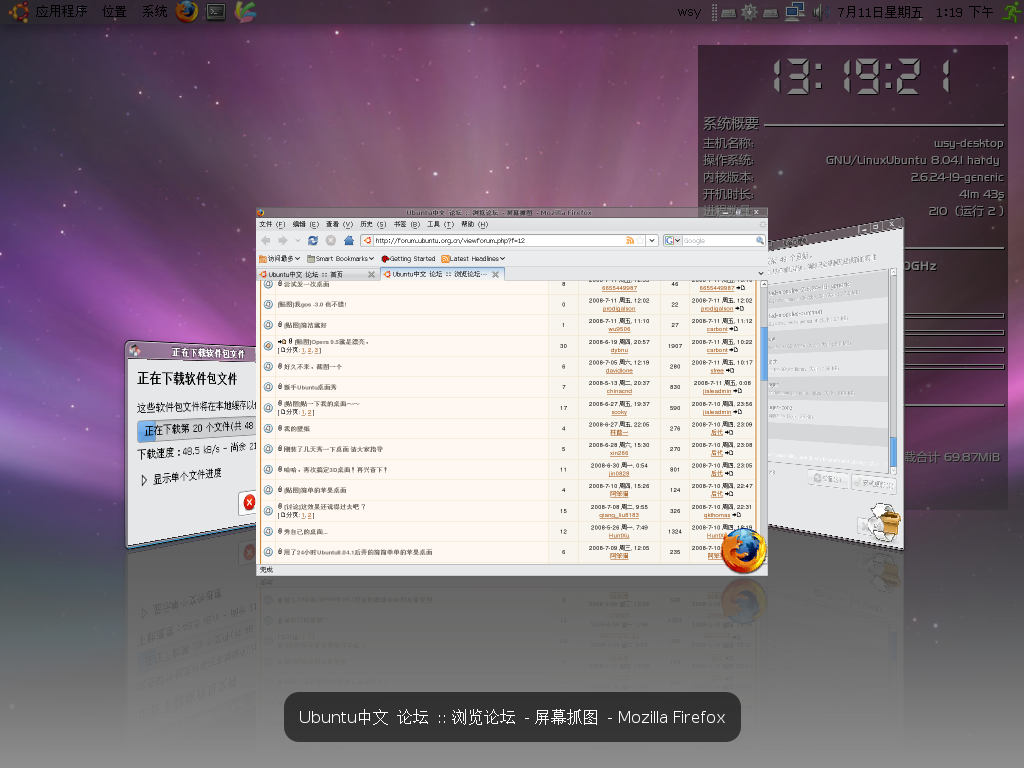Click the gear applet in the tray

pyautogui.click(x=750, y=12)
